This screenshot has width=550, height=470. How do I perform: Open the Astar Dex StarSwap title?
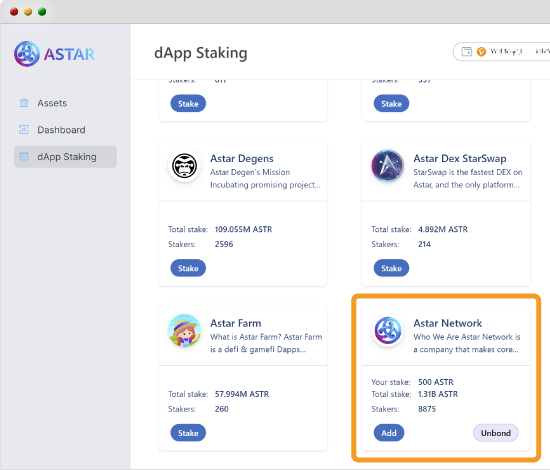(460, 159)
